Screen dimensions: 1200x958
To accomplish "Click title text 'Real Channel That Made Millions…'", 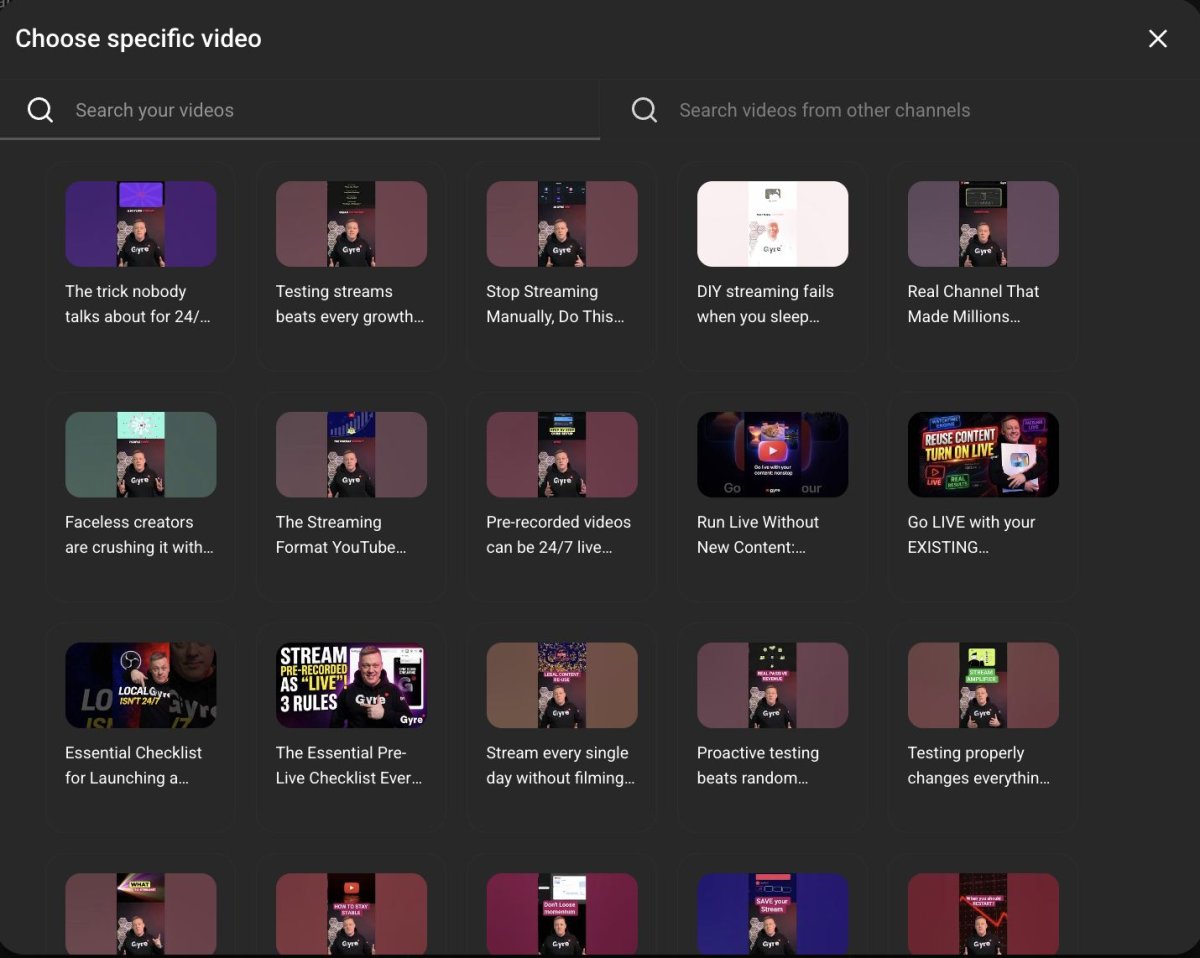I will click(974, 304).
